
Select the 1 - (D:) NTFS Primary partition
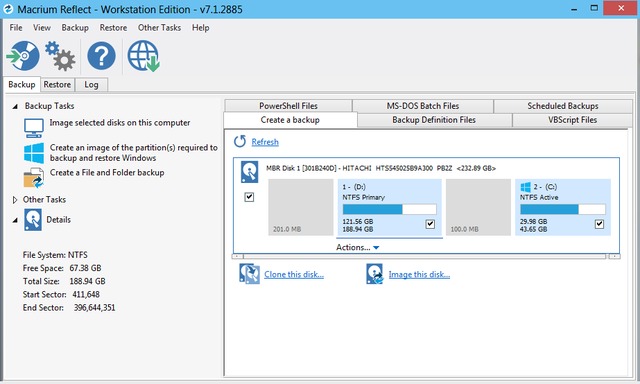(x=389, y=207)
